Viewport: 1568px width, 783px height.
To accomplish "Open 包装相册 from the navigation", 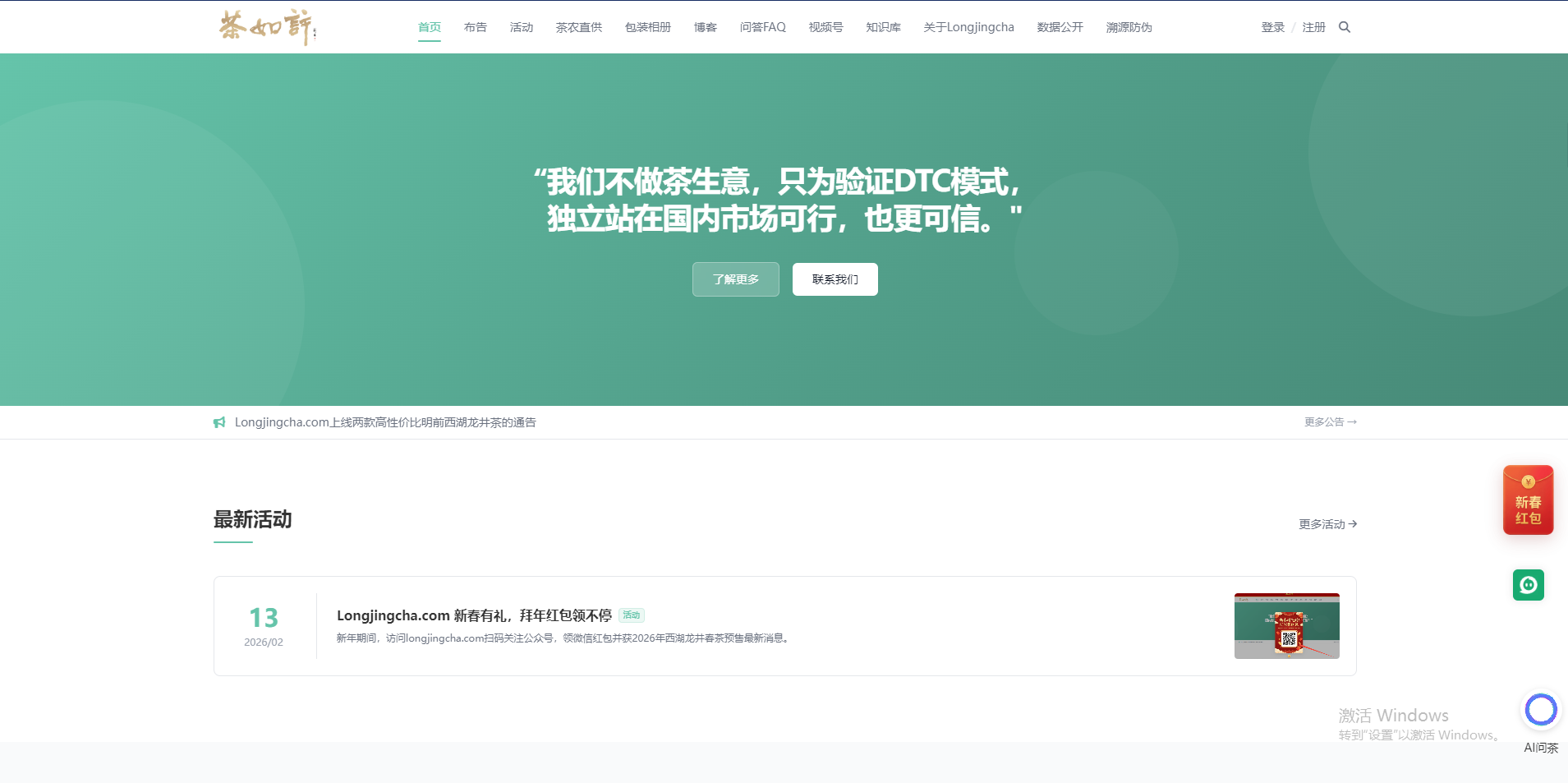I will click(x=648, y=27).
